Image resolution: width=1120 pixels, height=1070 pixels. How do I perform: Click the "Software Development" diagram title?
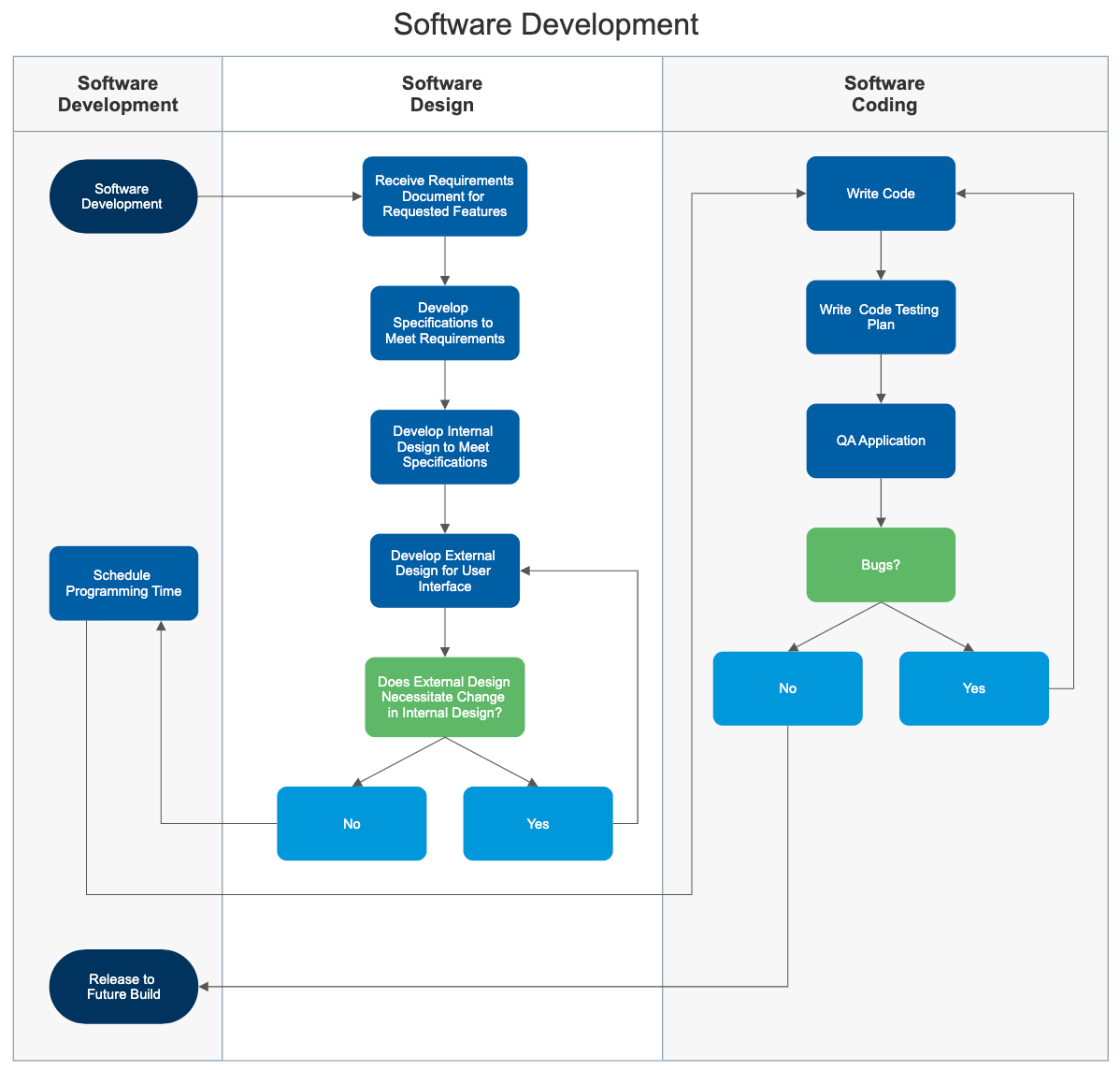point(546,24)
